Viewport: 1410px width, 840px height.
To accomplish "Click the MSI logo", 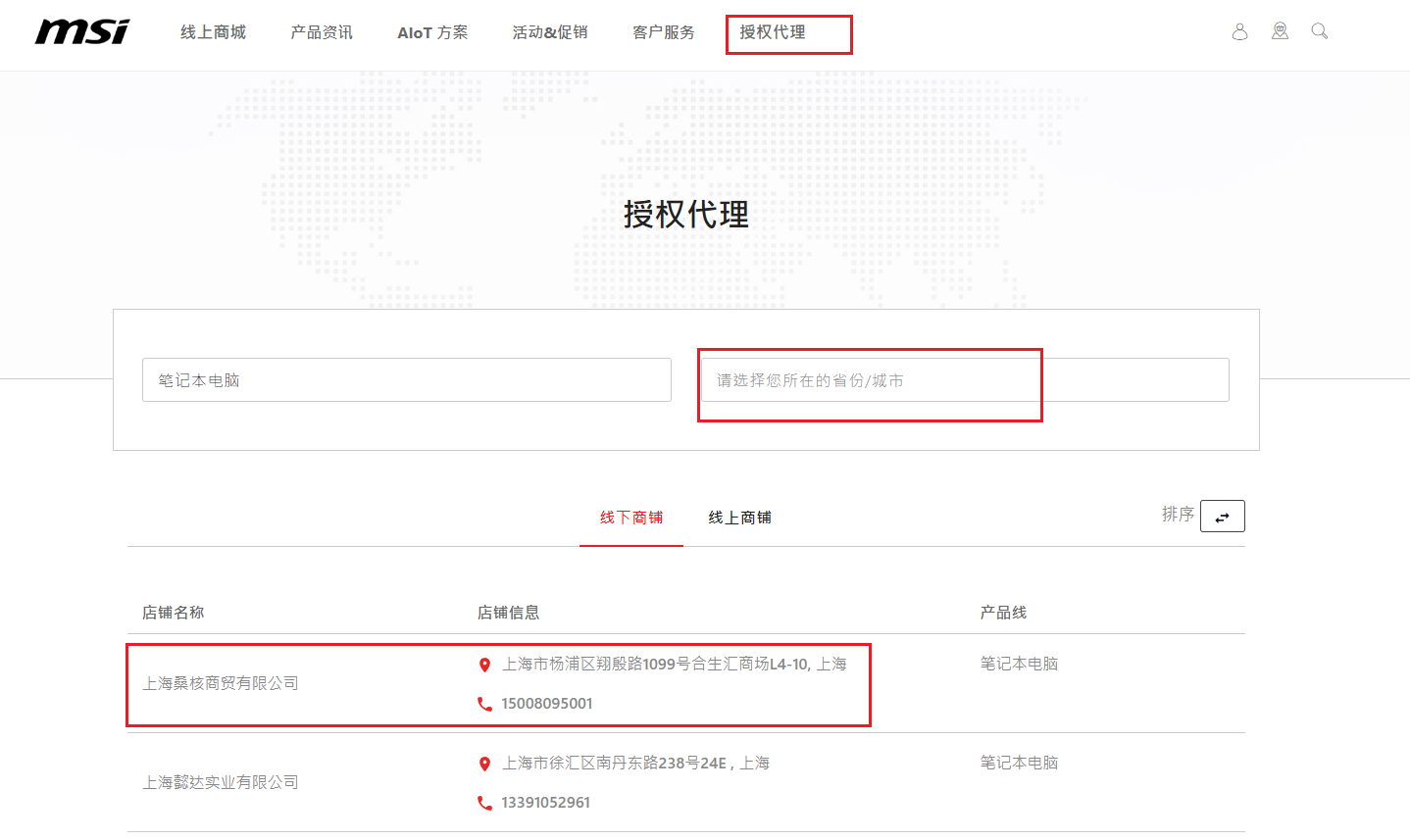I will tap(81, 32).
